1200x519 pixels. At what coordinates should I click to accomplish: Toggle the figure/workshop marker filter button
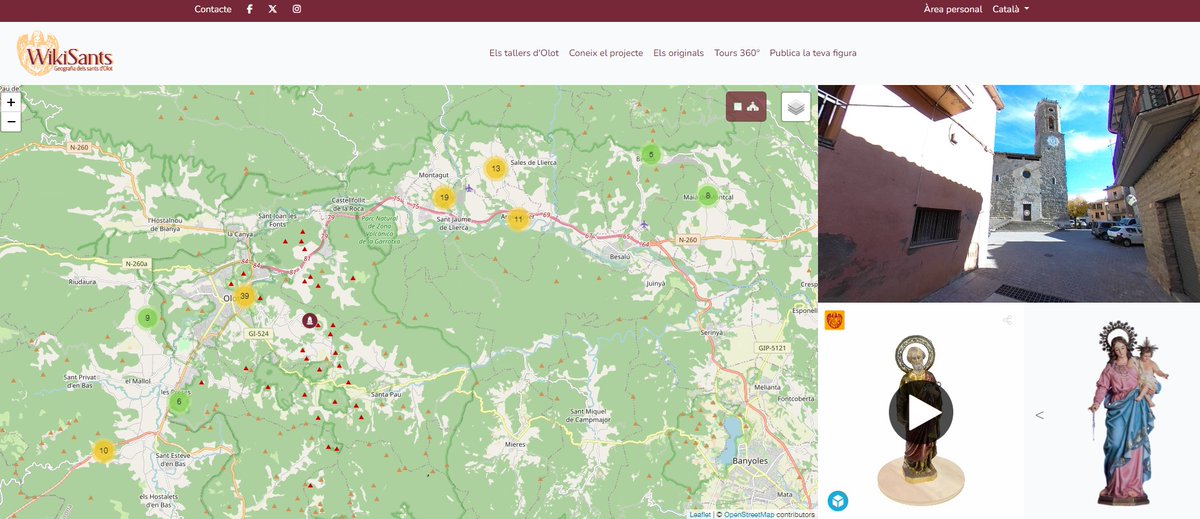click(x=746, y=106)
